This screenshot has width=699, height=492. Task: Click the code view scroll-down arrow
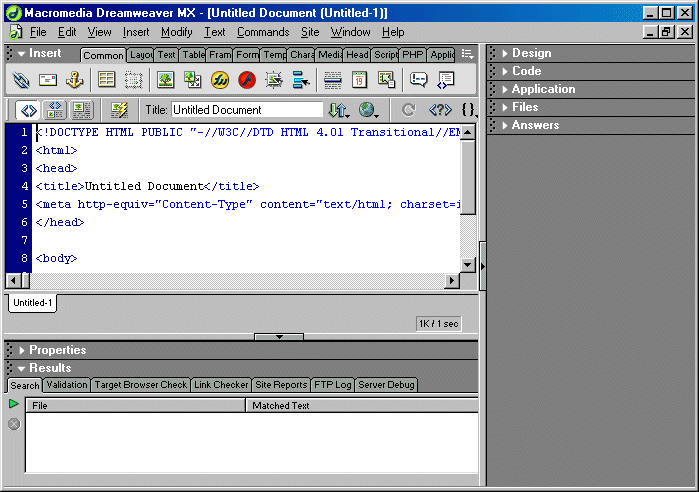tap(467, 265)
